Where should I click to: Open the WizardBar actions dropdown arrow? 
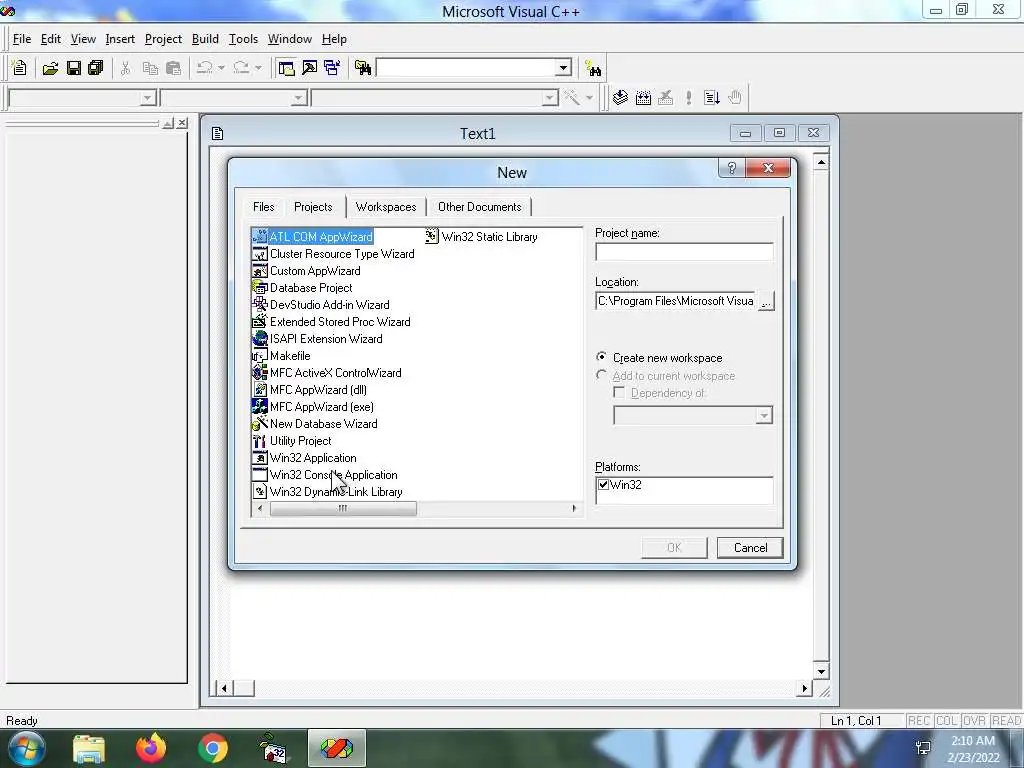pyautogui.click(x=589, y=98)
